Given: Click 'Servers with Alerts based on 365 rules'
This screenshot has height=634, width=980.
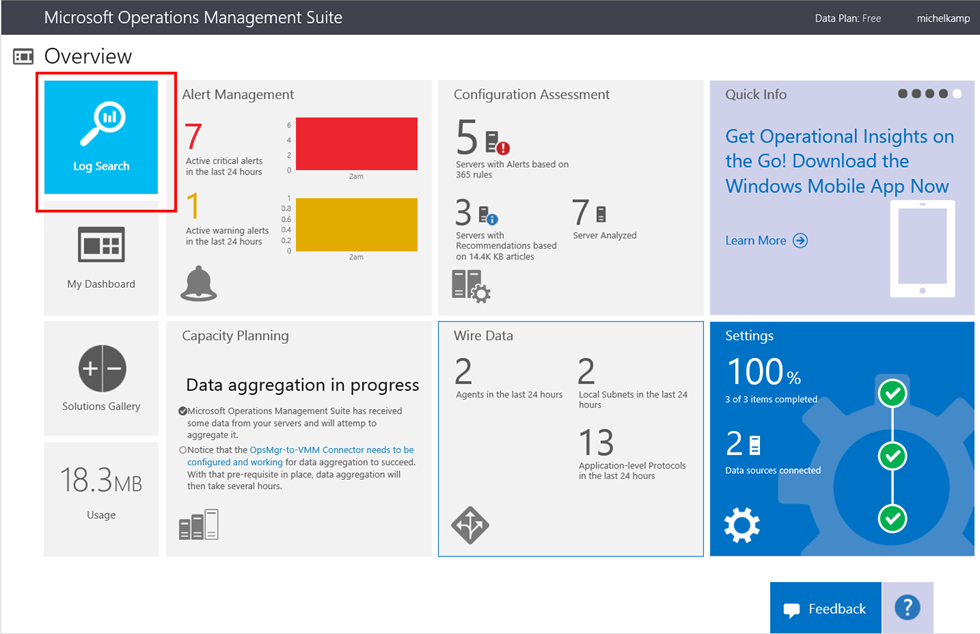Looking at the screenshot, I should (x=512, y=169).
